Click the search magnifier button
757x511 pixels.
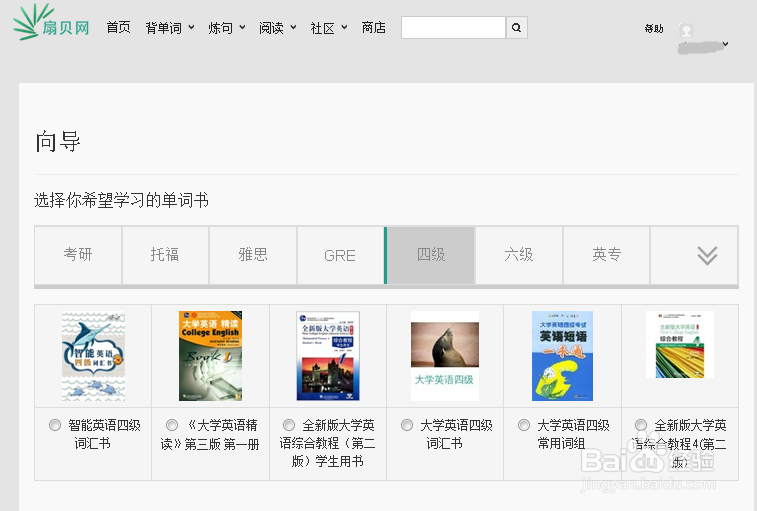(x=517, y=28)
